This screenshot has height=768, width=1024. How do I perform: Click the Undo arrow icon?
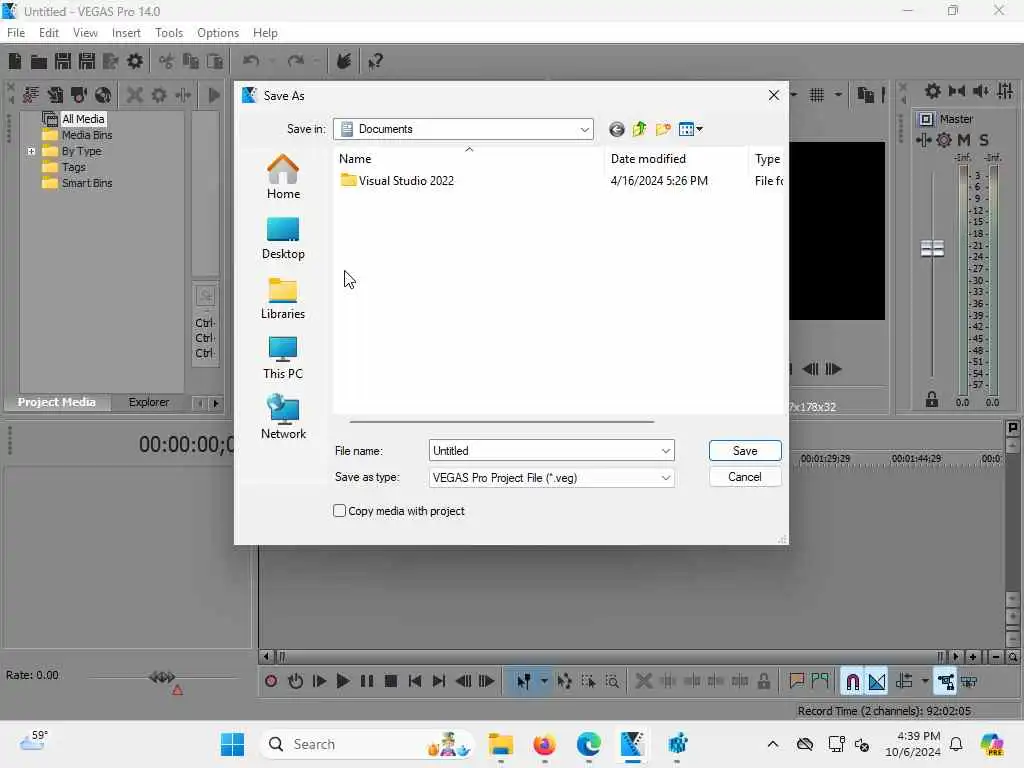point(251,61)
